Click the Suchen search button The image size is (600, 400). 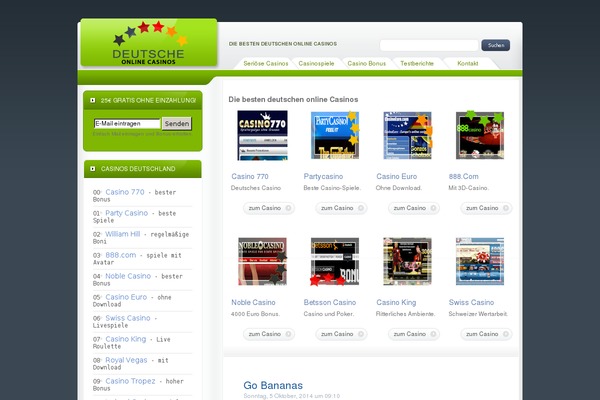pyautogui.click(x=496, y=45)
